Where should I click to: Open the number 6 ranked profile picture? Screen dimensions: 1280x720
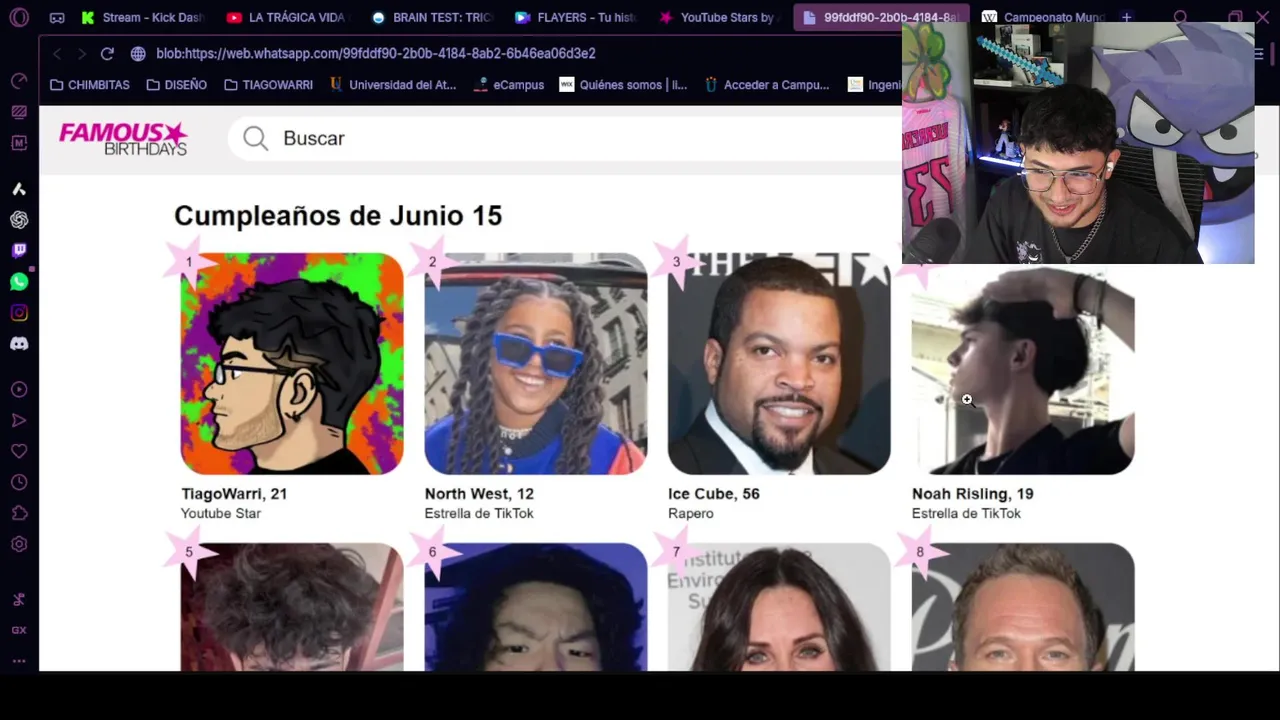coord(536,607)
